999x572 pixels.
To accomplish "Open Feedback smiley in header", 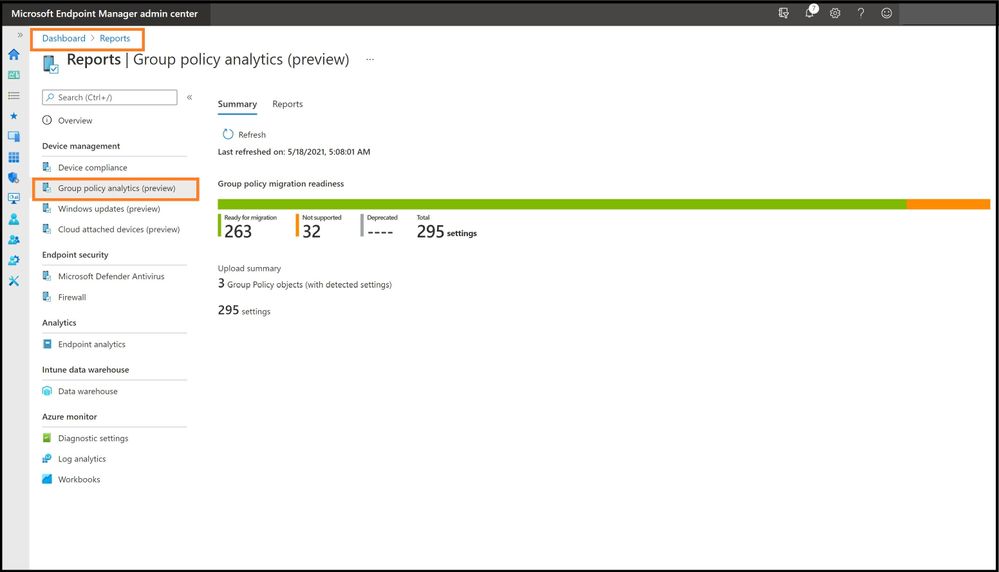I will 886,13.
